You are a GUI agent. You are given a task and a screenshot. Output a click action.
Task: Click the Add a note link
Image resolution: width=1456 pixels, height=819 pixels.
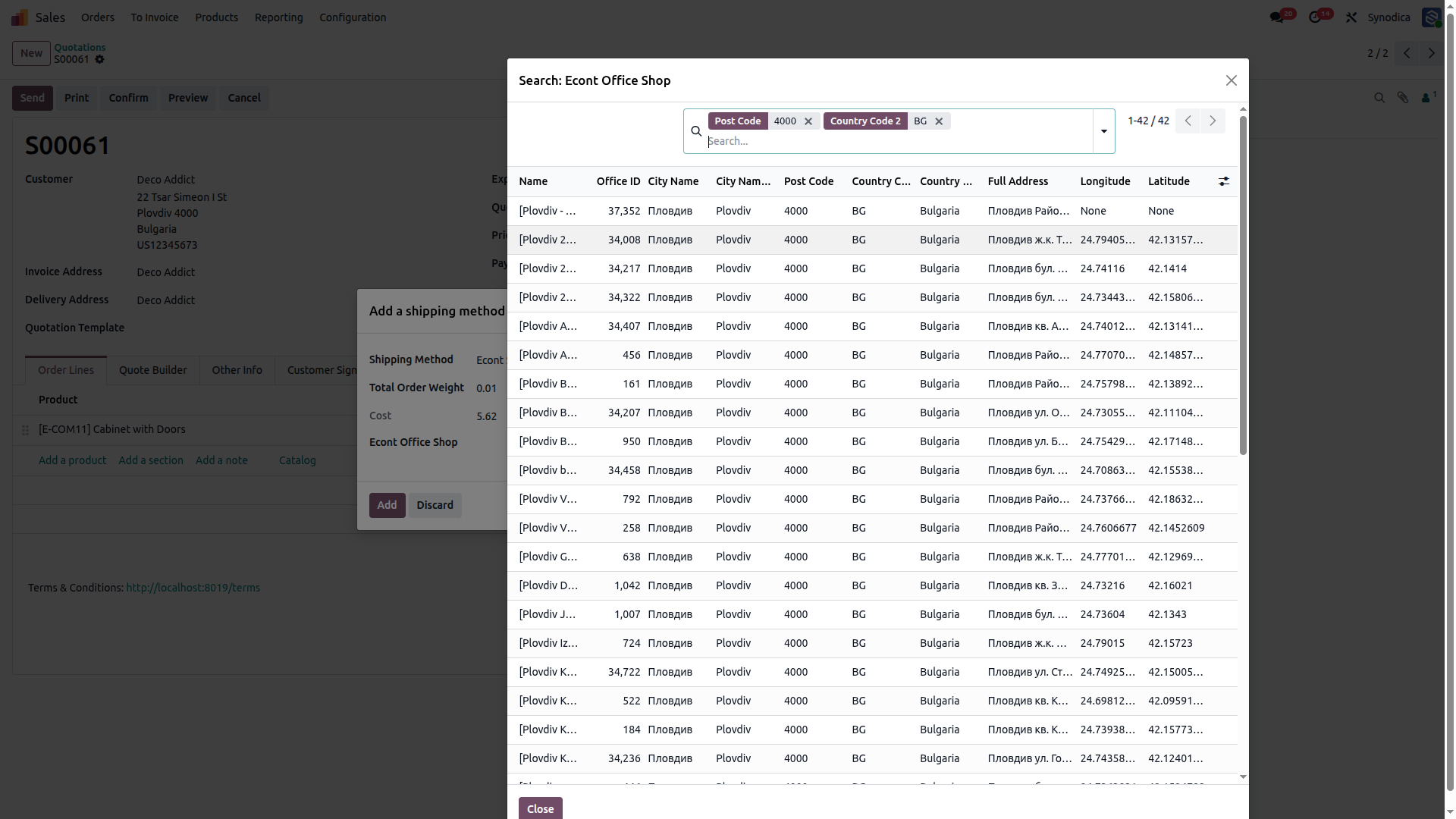221,460
